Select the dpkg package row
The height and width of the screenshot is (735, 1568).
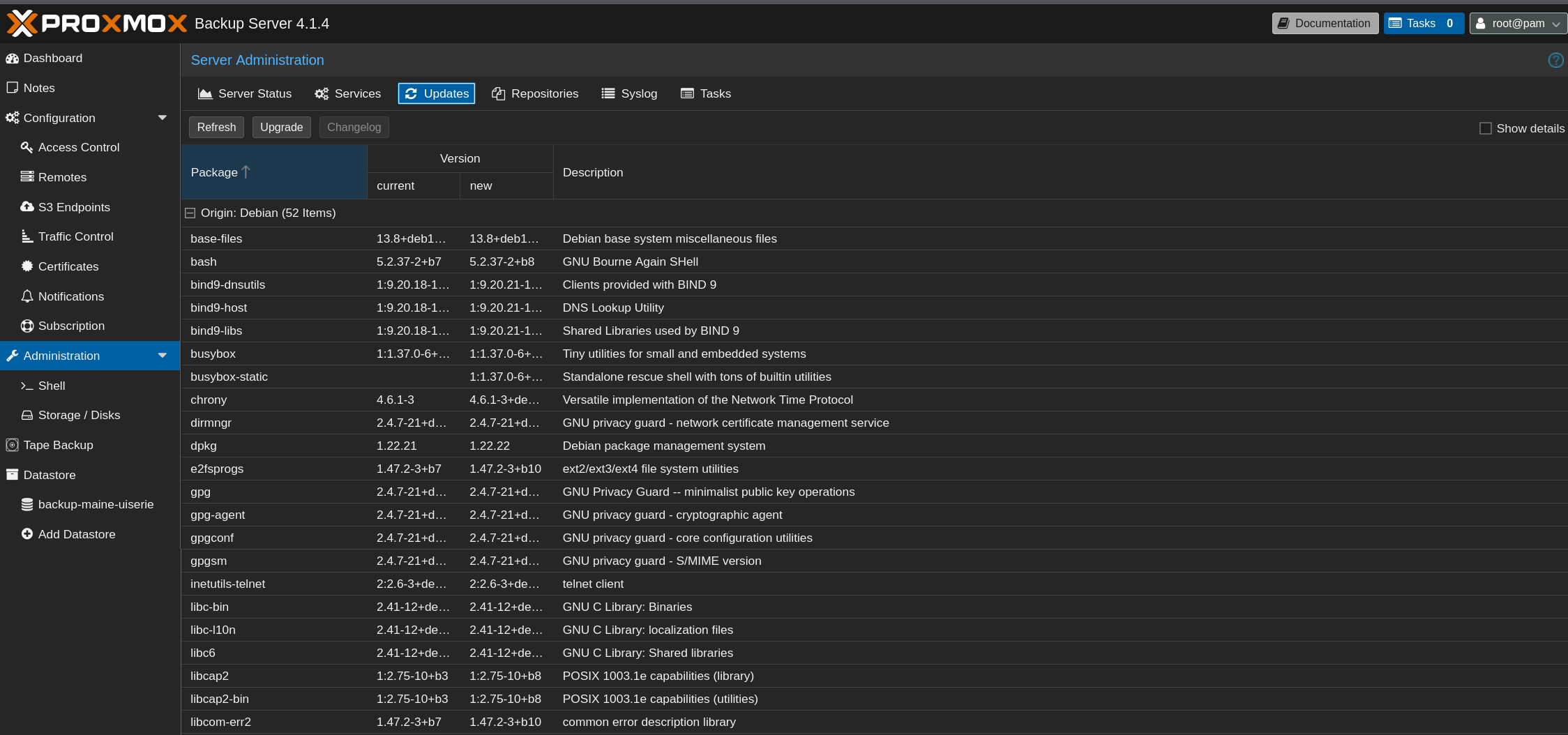[875, 446]
